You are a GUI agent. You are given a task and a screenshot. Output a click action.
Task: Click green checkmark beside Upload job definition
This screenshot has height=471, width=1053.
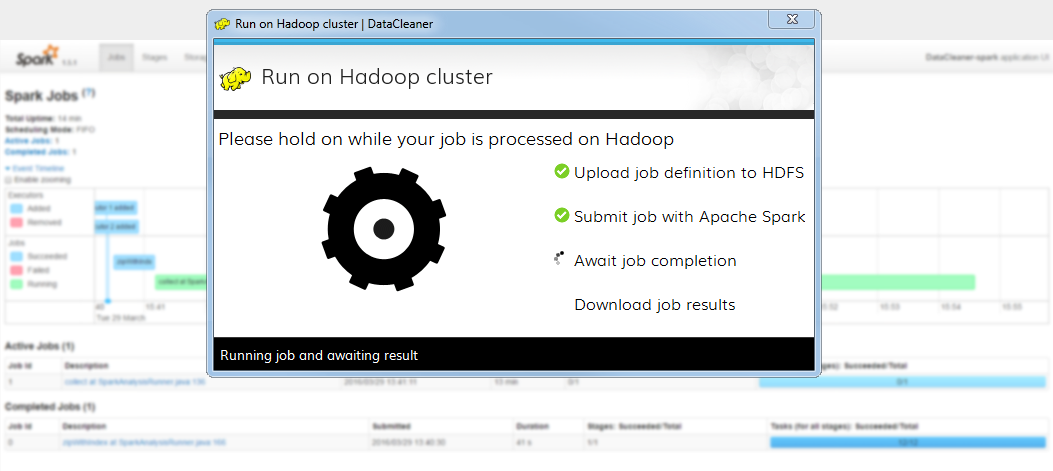tap(561, 171)
